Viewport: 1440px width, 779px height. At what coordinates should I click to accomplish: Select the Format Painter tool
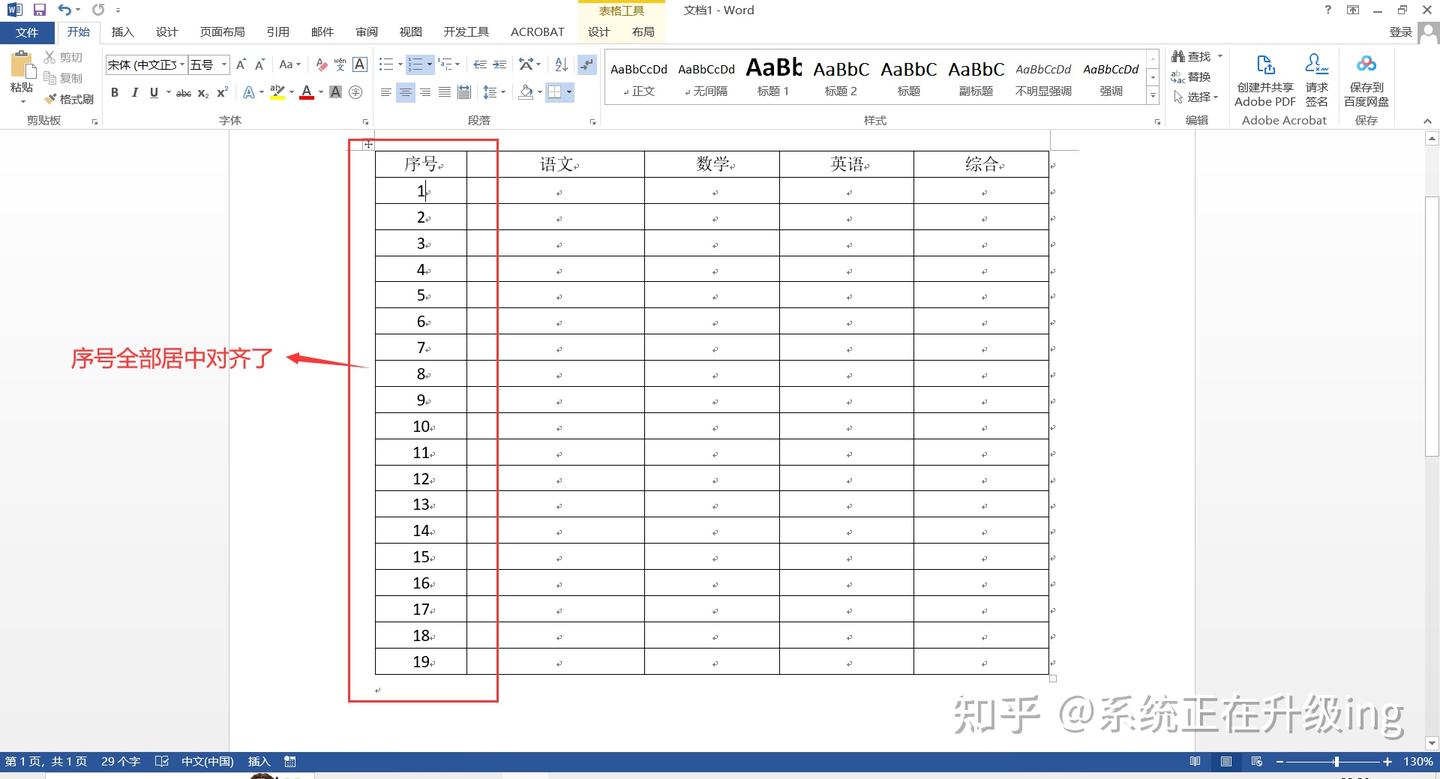[69, 98]
